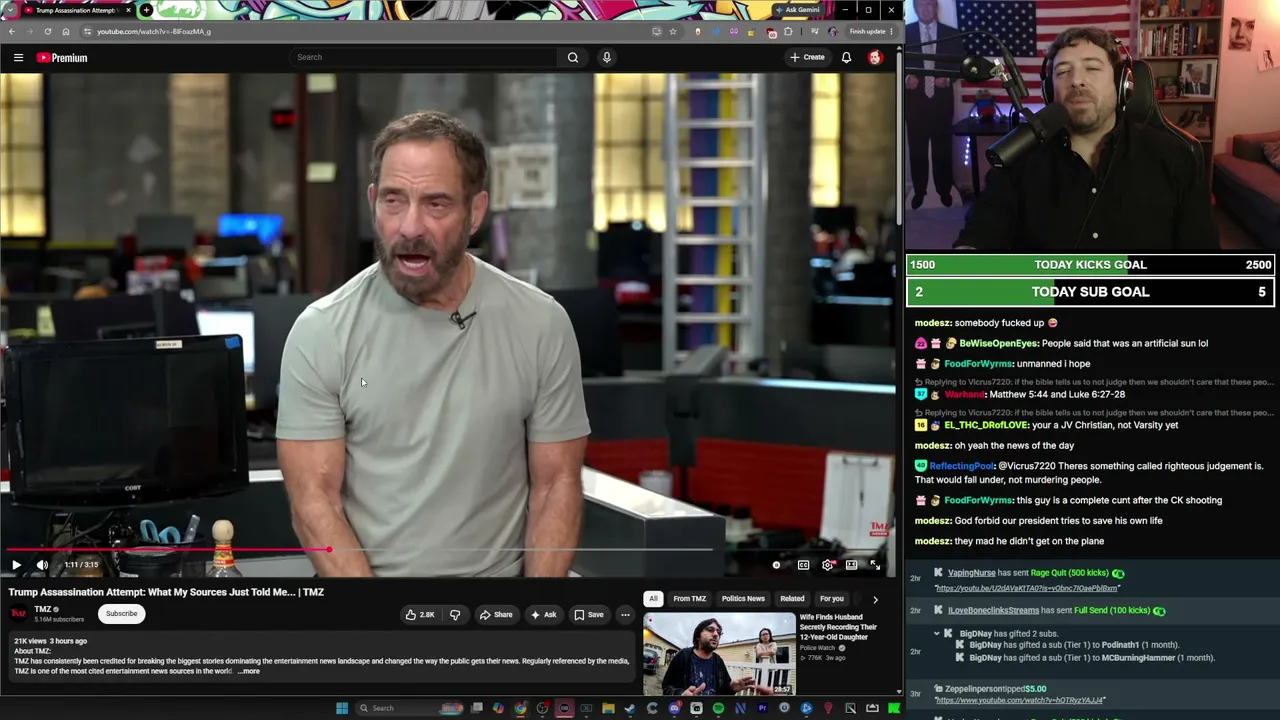The width and height of the screenshot is (1280, 720).
Task: Open Google Chrome from the taskbar
Action: pyautogui.click(x=520, y=708)
